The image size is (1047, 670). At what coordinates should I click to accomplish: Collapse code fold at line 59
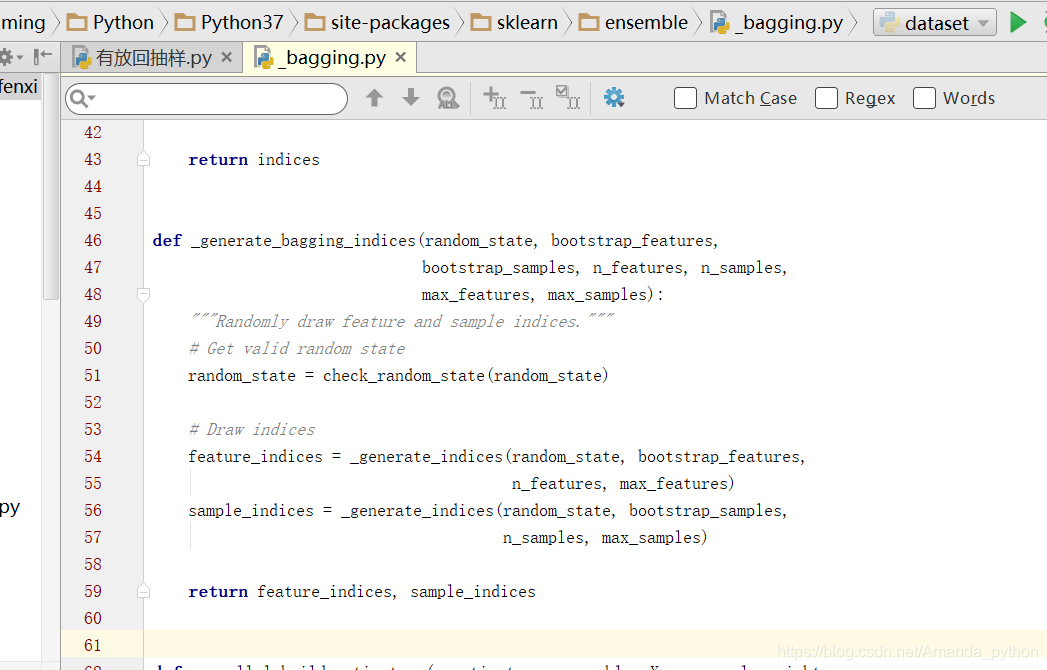[x=144, y=592]
